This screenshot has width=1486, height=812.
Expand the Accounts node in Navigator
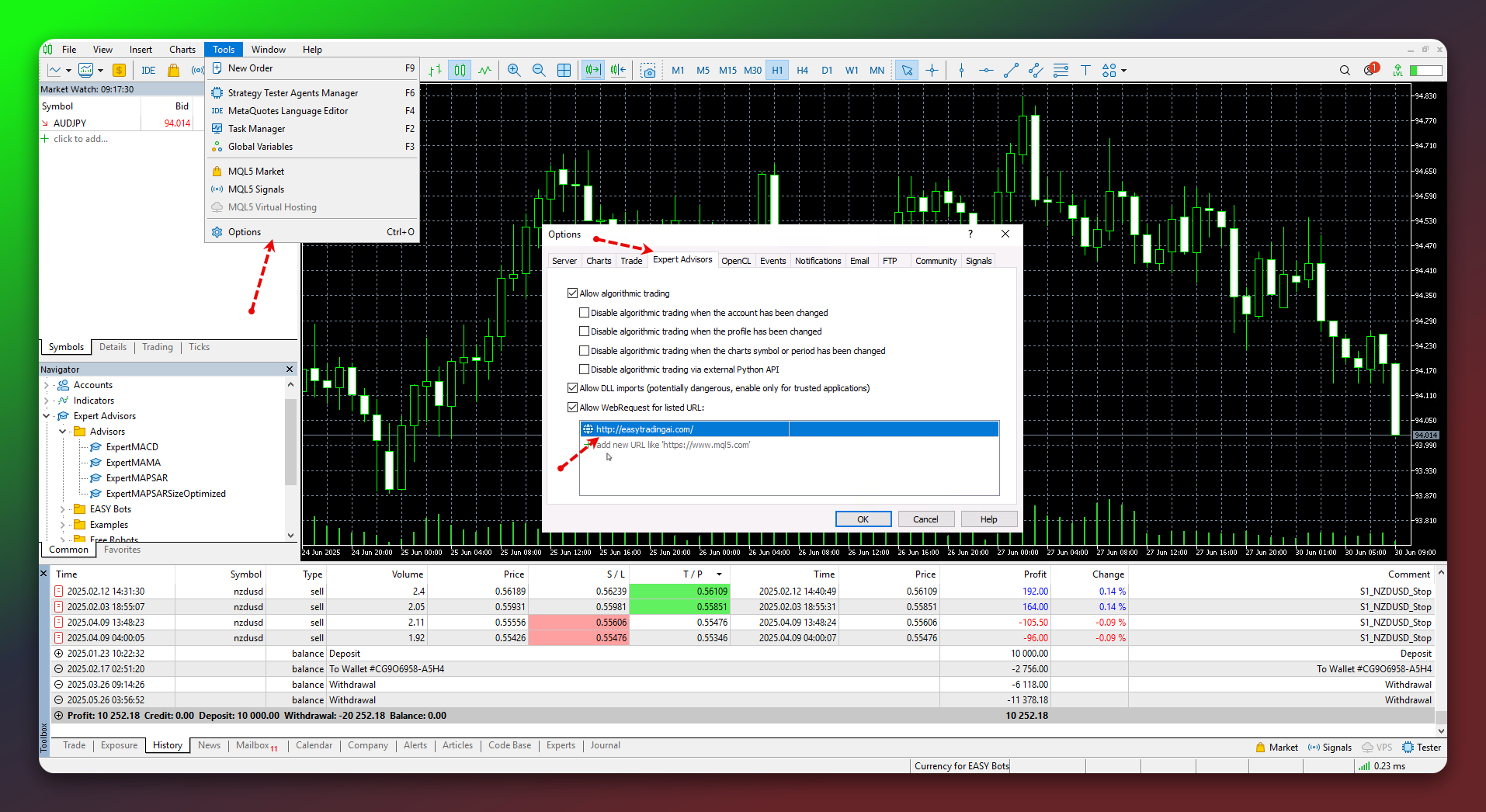coord(47,385)
